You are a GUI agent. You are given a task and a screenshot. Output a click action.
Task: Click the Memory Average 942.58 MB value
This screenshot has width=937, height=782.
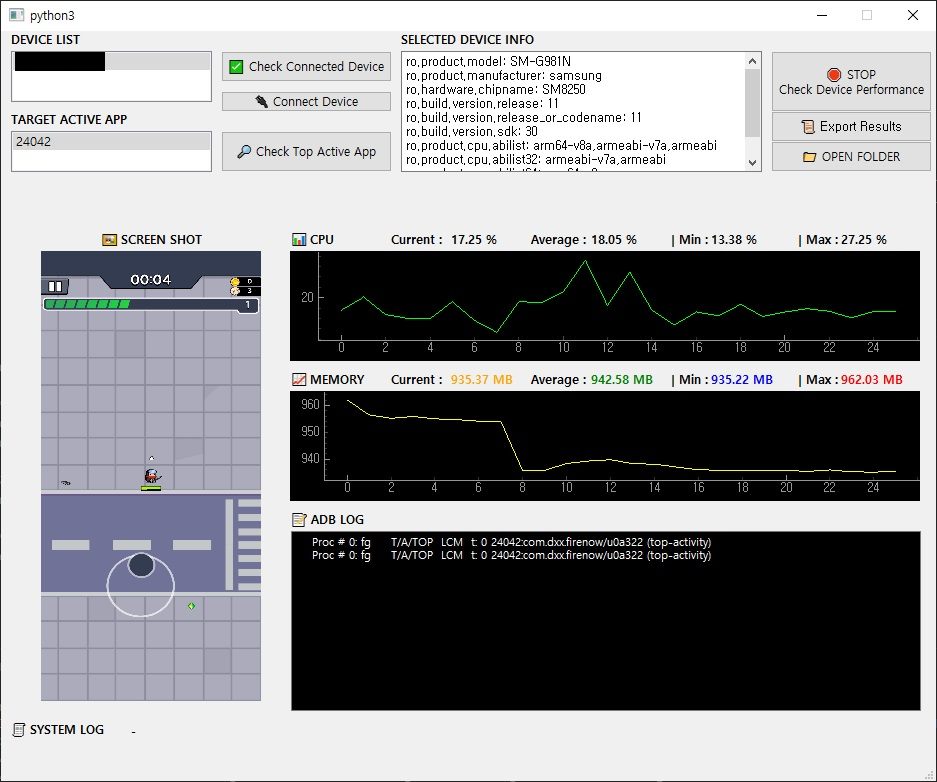(621, 379)
